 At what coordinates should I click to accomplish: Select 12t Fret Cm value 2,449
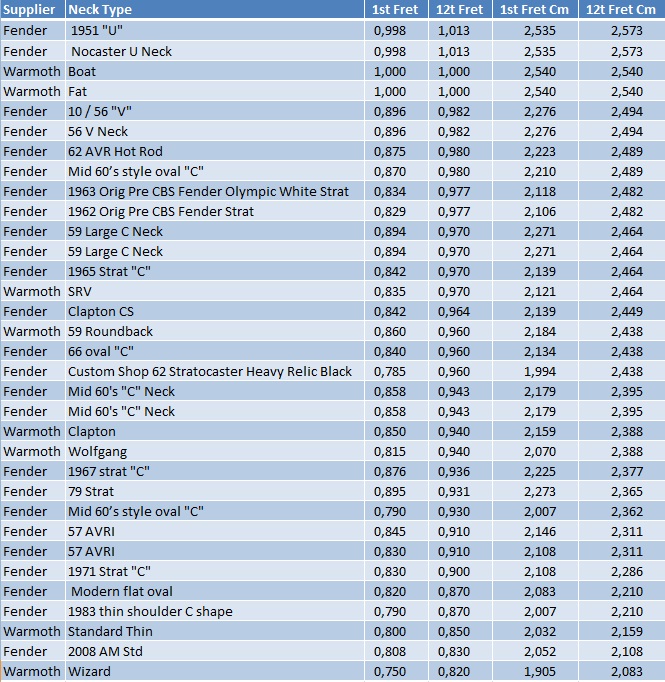pos(622,311)
